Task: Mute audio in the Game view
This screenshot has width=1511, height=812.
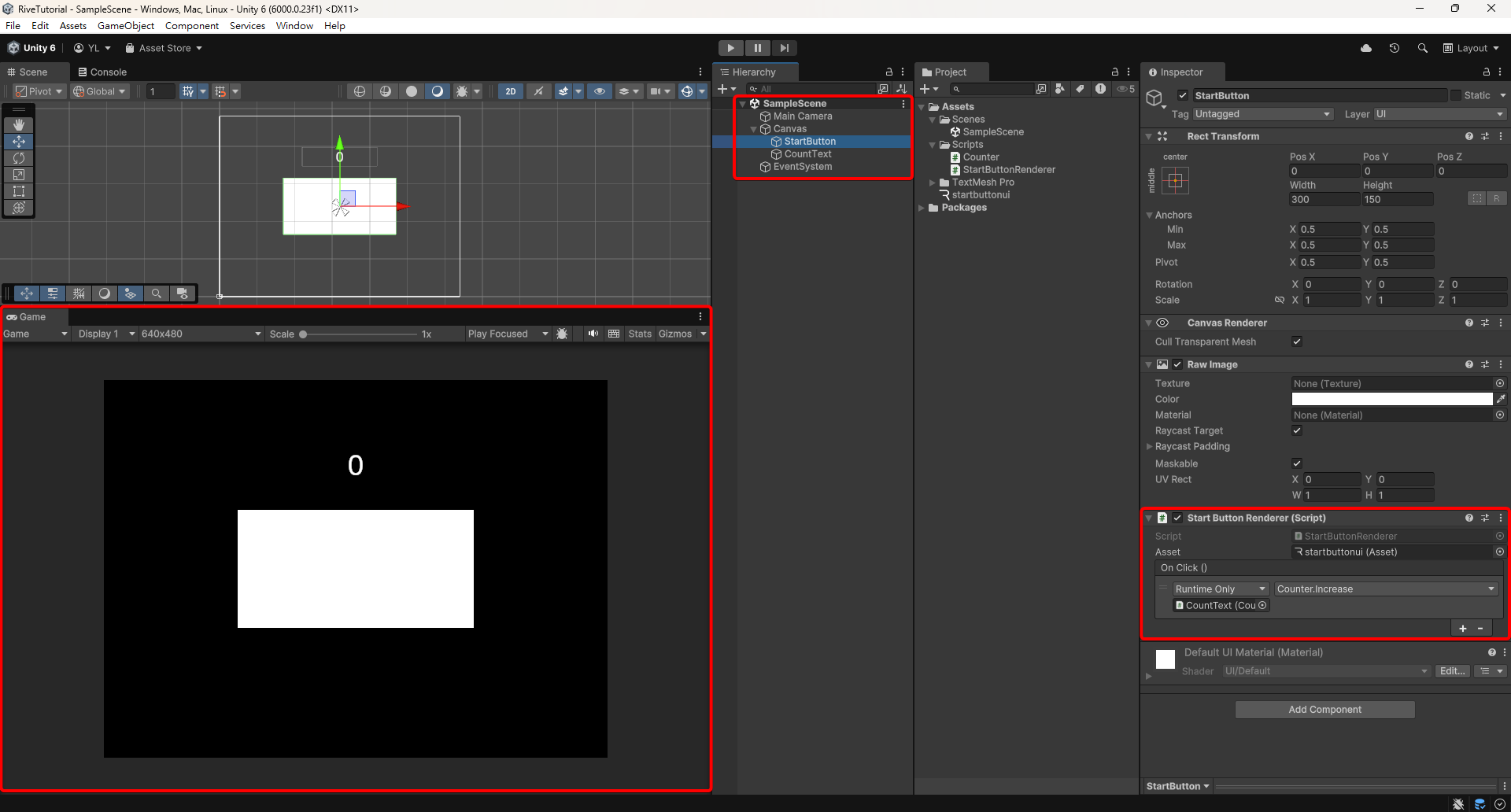Action: pos(593,334)
